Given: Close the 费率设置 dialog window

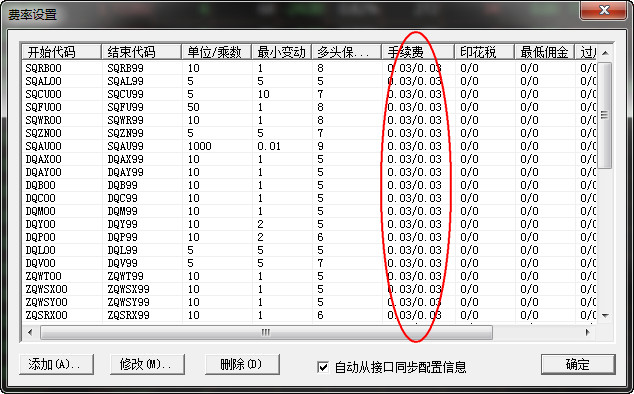Looking at the screenshot, I should pyautogui.click(x=604, y=10).
